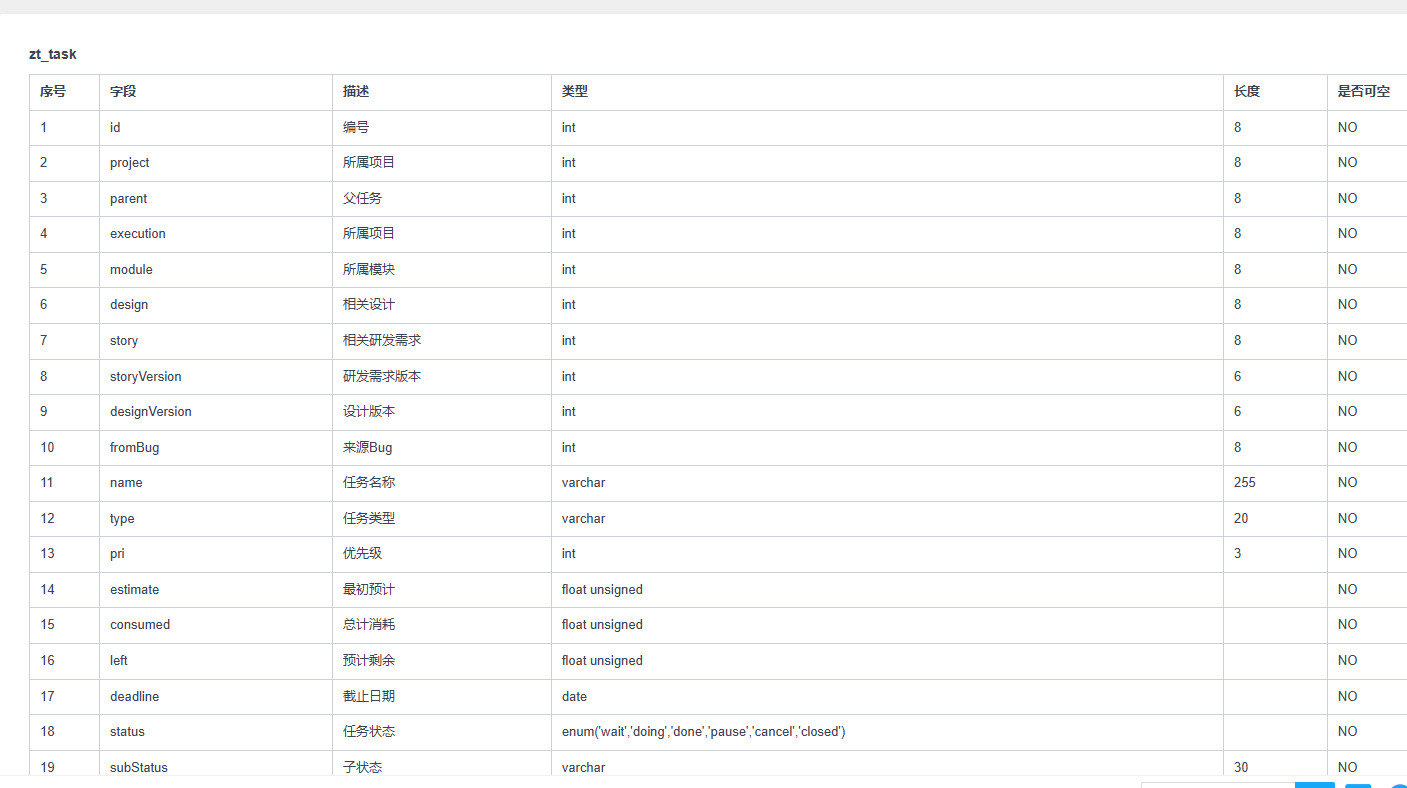Click the 类型 column header
This screenshot has height=788, width=1407.
pyautogui.click(x=571, y=91)
